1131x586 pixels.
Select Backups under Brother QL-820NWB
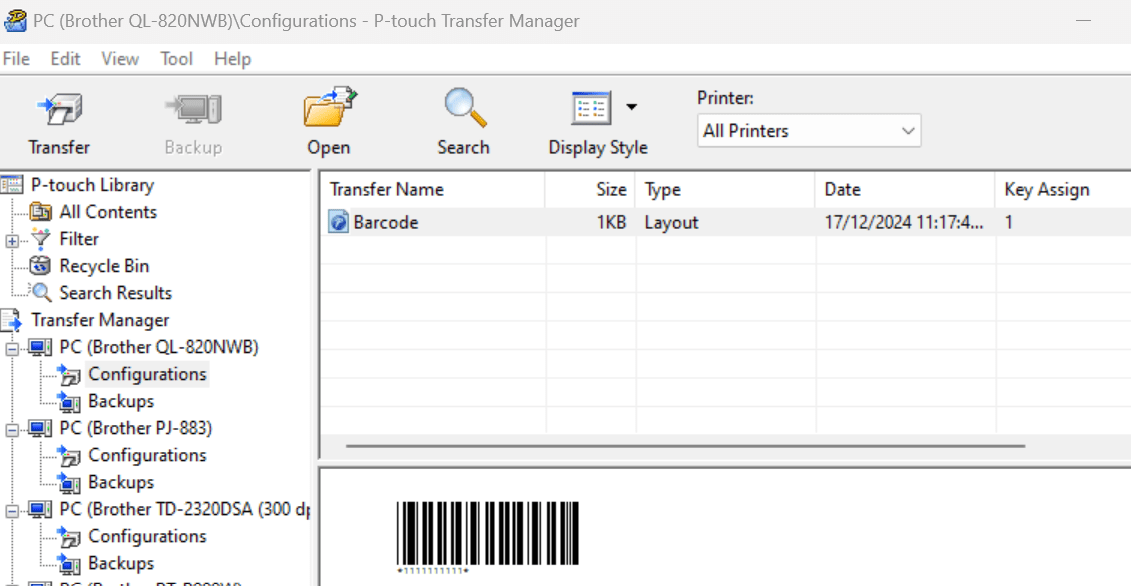pos(120,401)
